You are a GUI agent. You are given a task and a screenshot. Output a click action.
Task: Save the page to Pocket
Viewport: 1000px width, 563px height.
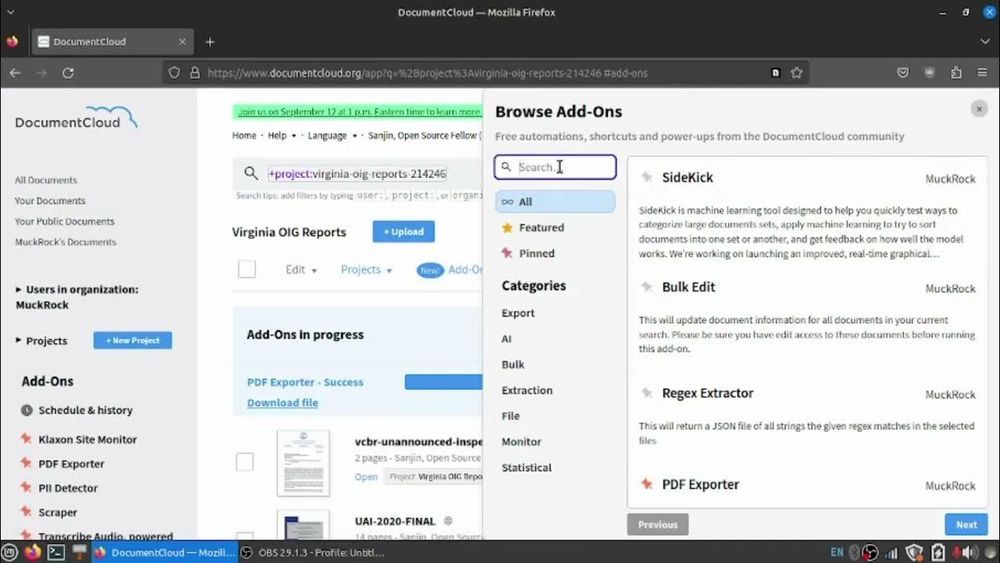(x=902, y=73)
